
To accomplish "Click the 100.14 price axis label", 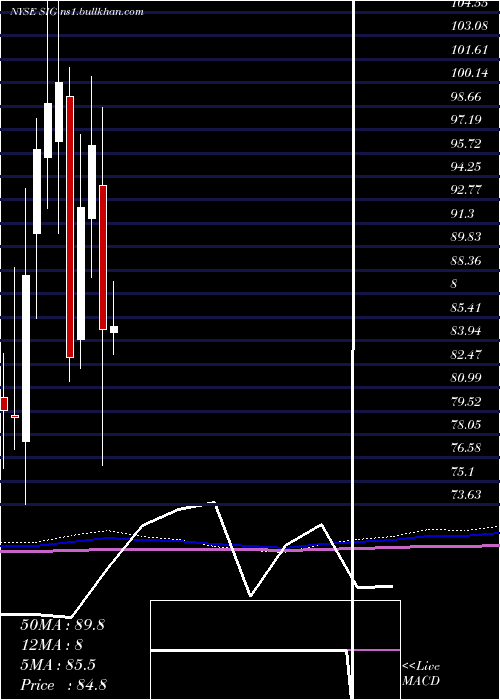I will pos(469,73).
